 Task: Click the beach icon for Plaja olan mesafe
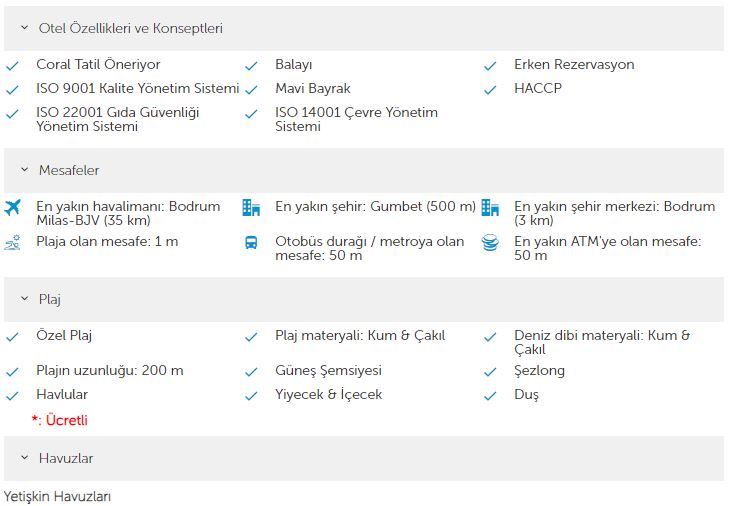(x=12, y=243)
